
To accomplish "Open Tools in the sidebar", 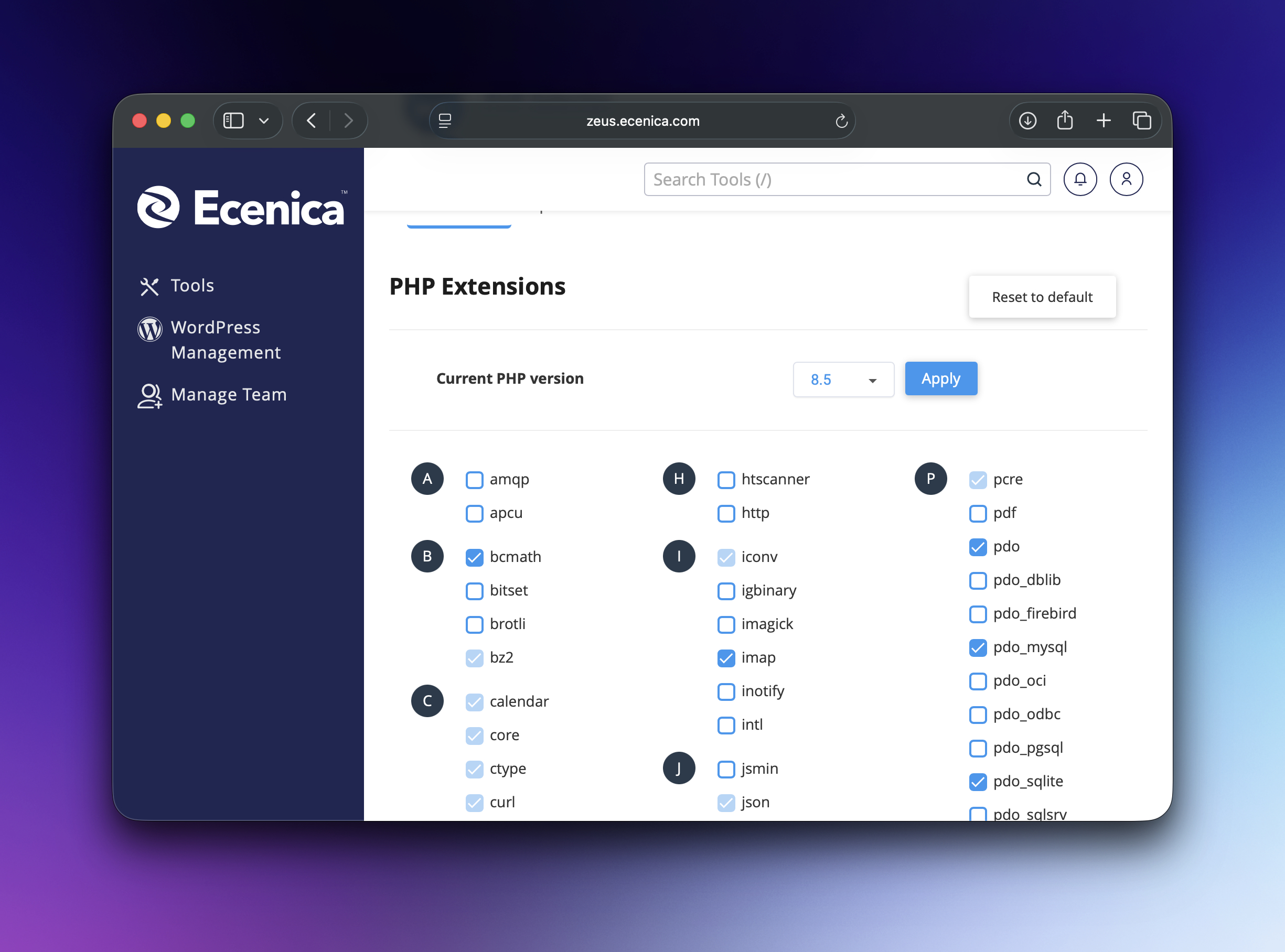I will [177, 286].
